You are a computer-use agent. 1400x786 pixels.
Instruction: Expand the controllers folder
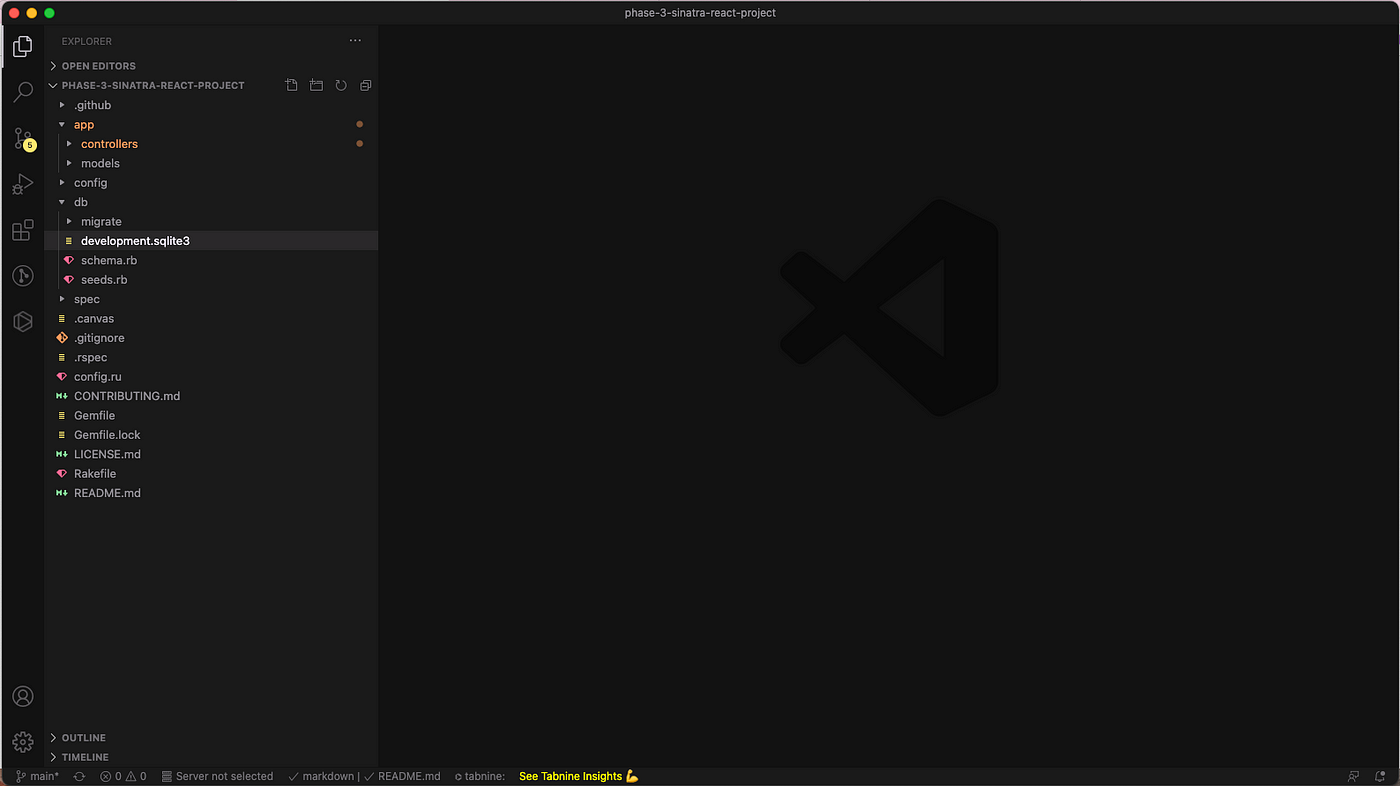coord(213,144)
